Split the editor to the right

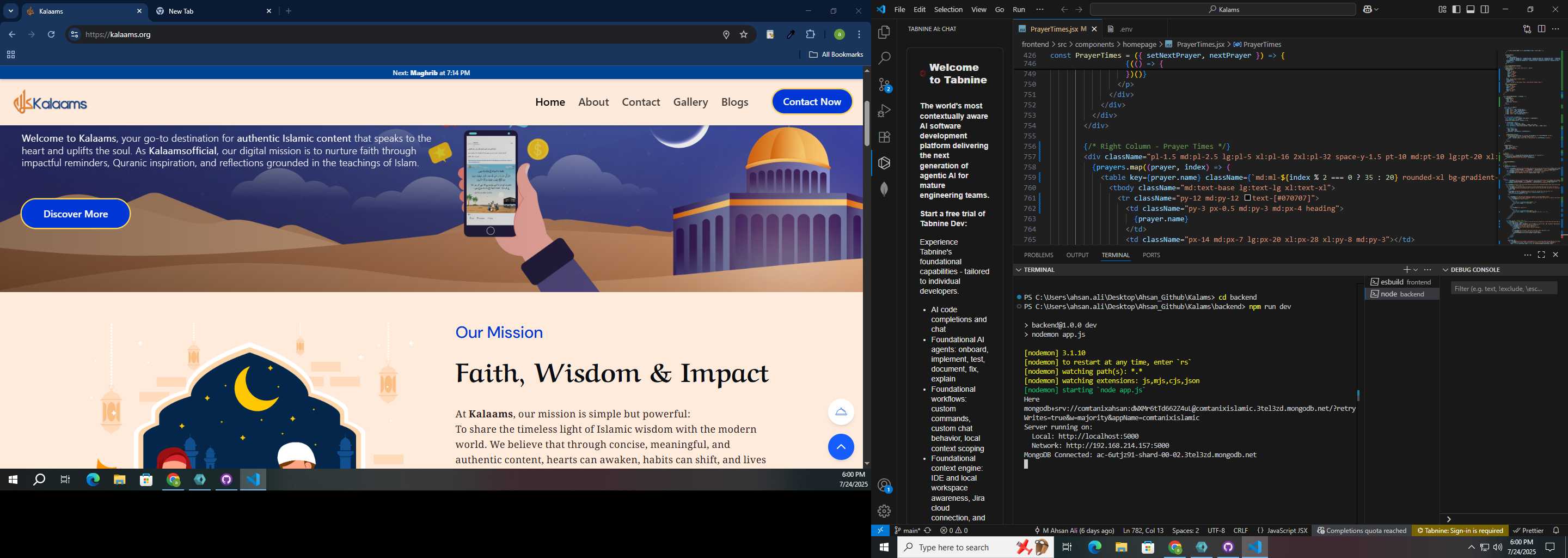1541,29
